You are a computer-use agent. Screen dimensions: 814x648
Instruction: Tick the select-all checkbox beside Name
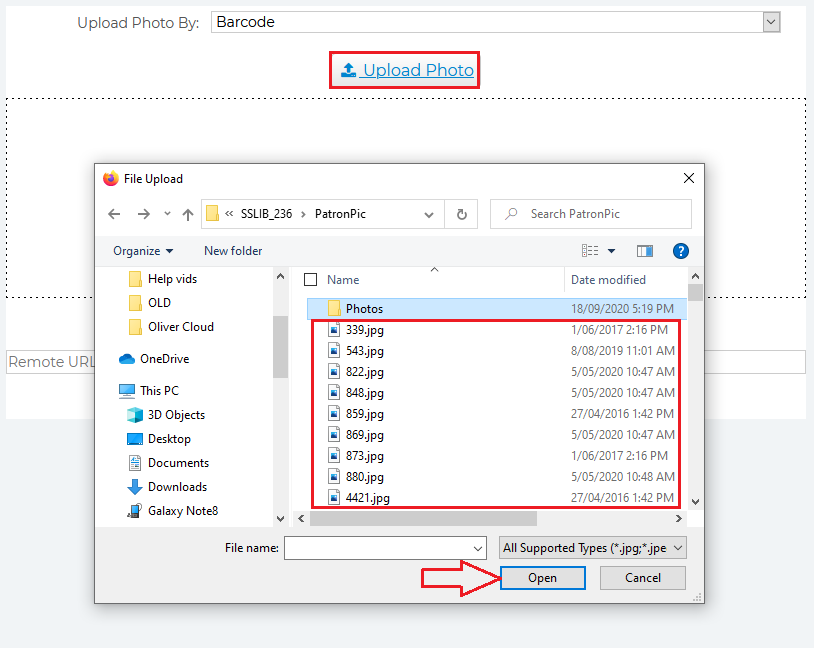[x=311, y=280]
